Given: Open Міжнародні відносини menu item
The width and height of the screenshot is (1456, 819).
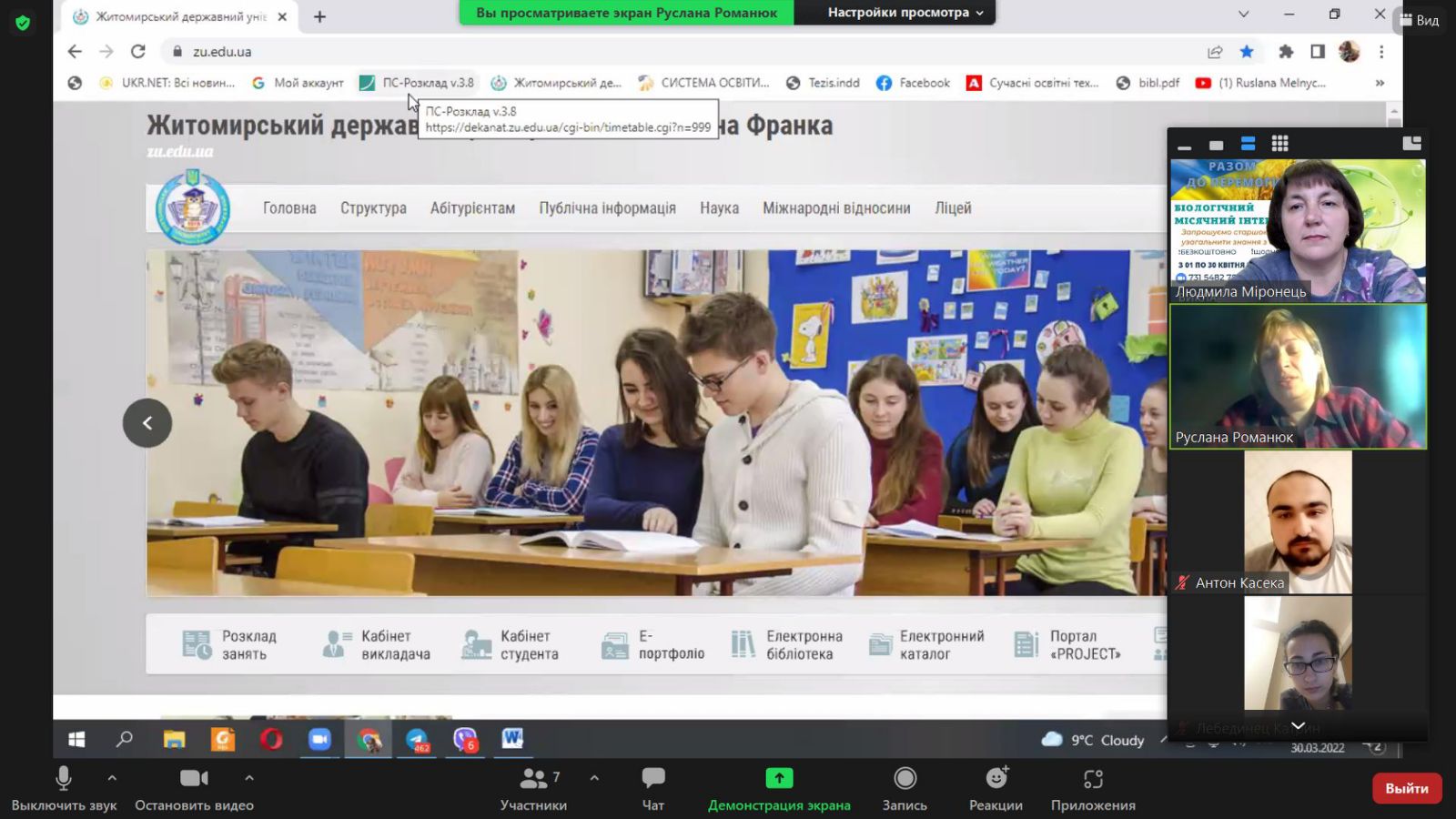Looking at the screenshot, I should (x=836, y=208).
